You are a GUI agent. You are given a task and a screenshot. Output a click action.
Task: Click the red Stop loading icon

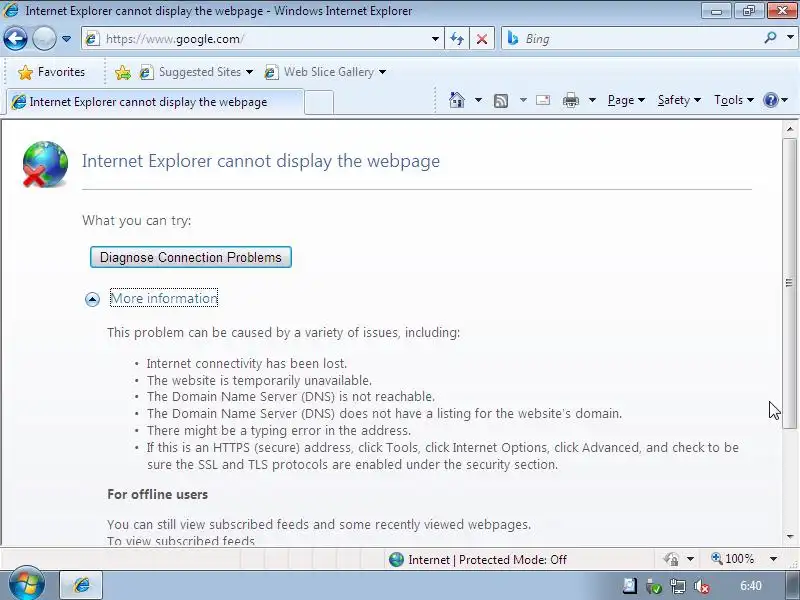[482, 39]
